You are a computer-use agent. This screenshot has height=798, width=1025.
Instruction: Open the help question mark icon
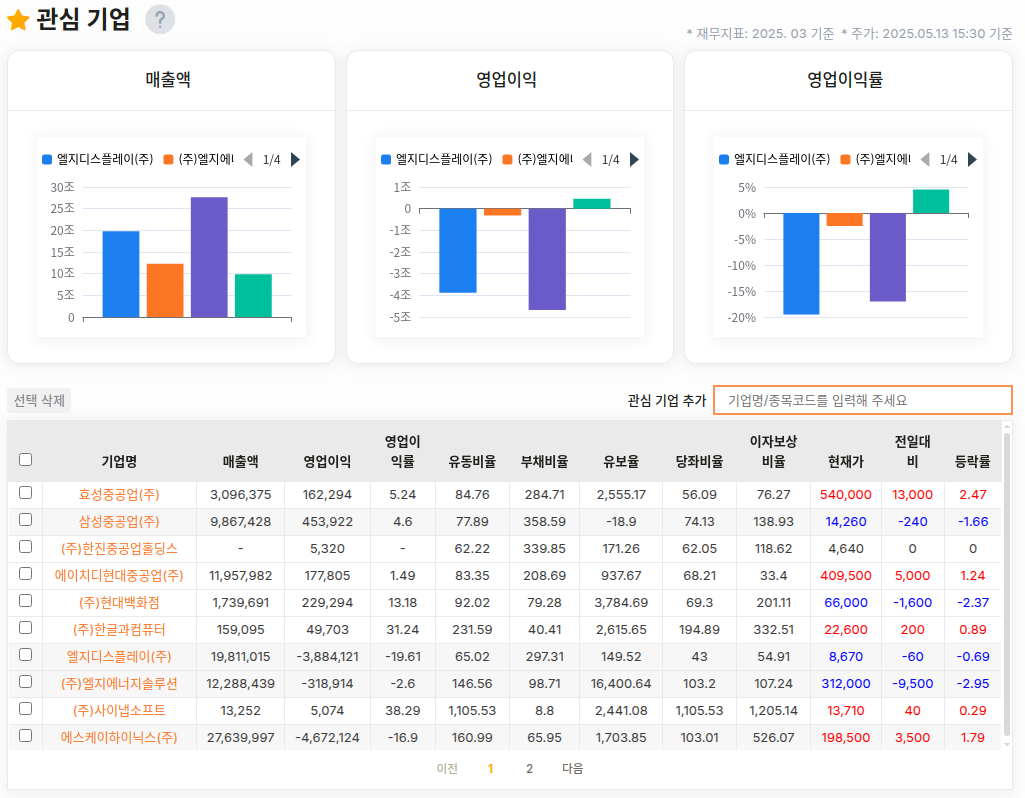160,19
